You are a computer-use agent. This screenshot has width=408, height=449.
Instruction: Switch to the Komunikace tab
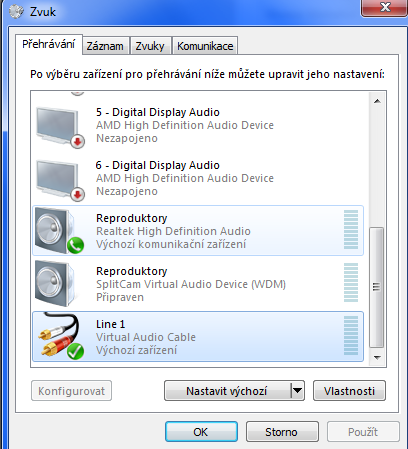(x=205, y=46)
